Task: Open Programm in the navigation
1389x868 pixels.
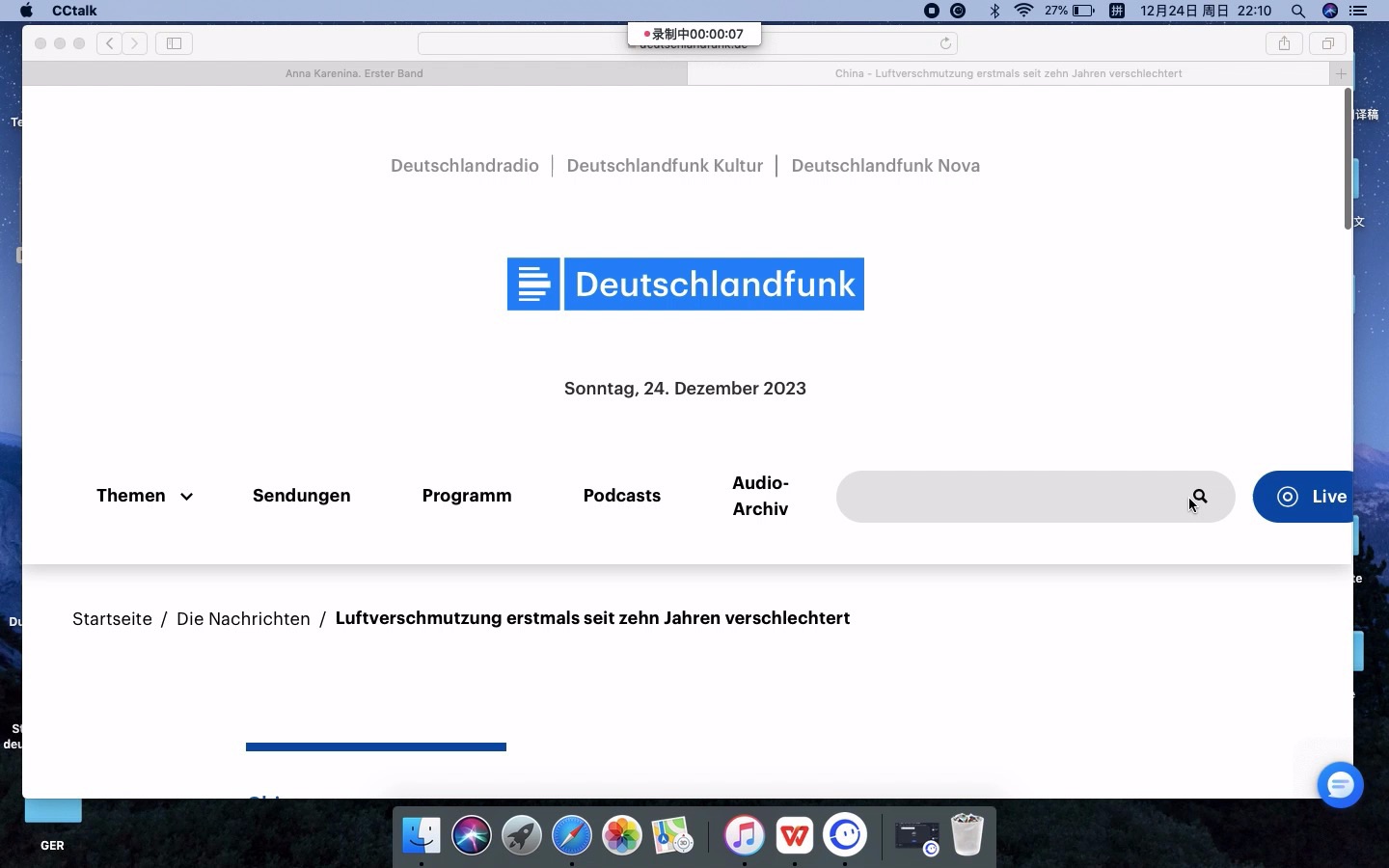Action: [467, 496]
